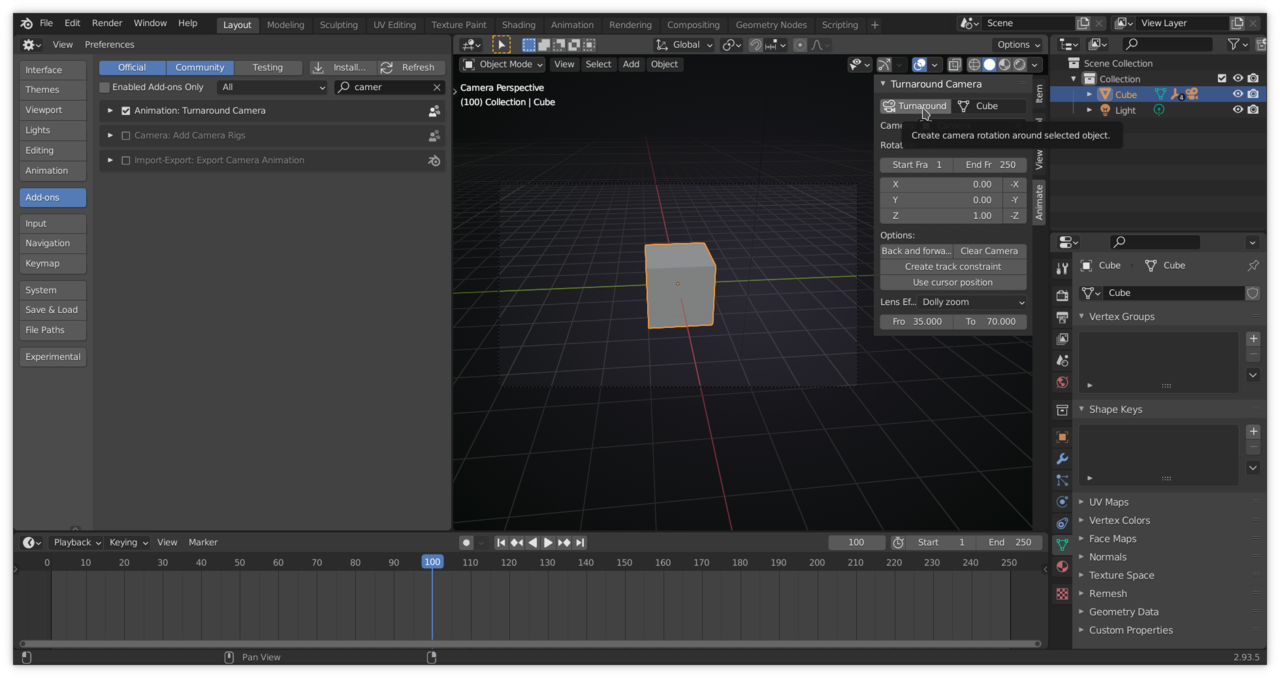Screen dimensions: 1280x678
Task: Toggle proportional editing in header
Action: click(x=800, y=44)
